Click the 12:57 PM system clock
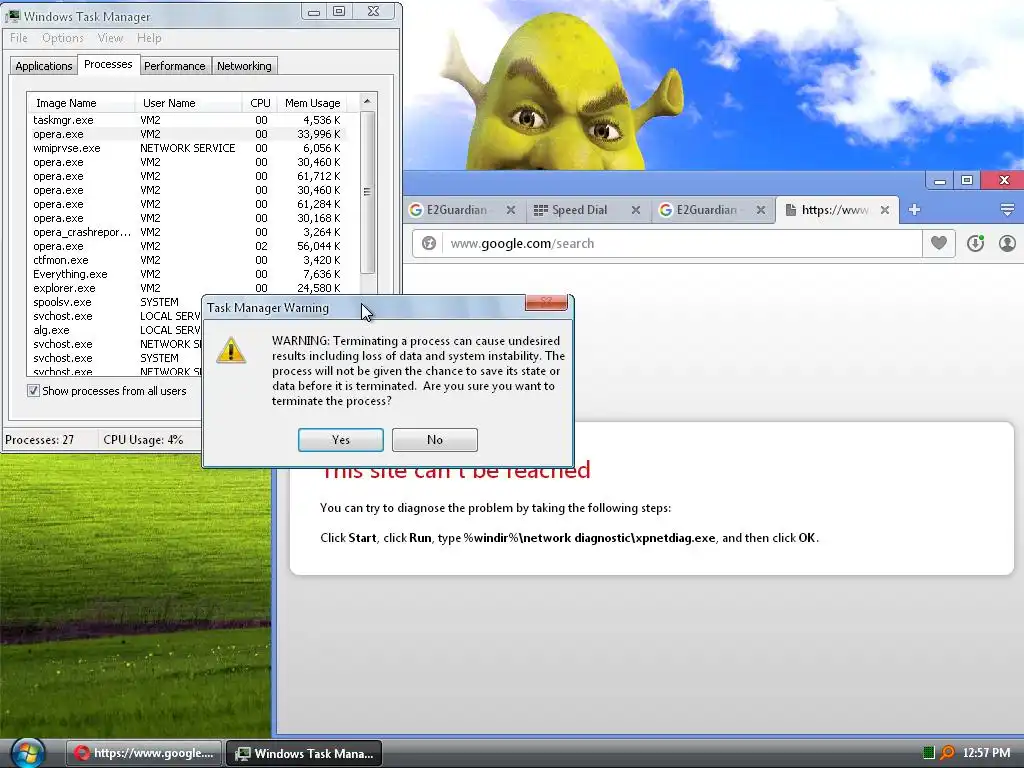This screenshot has width=1024, height=768. 986,753
